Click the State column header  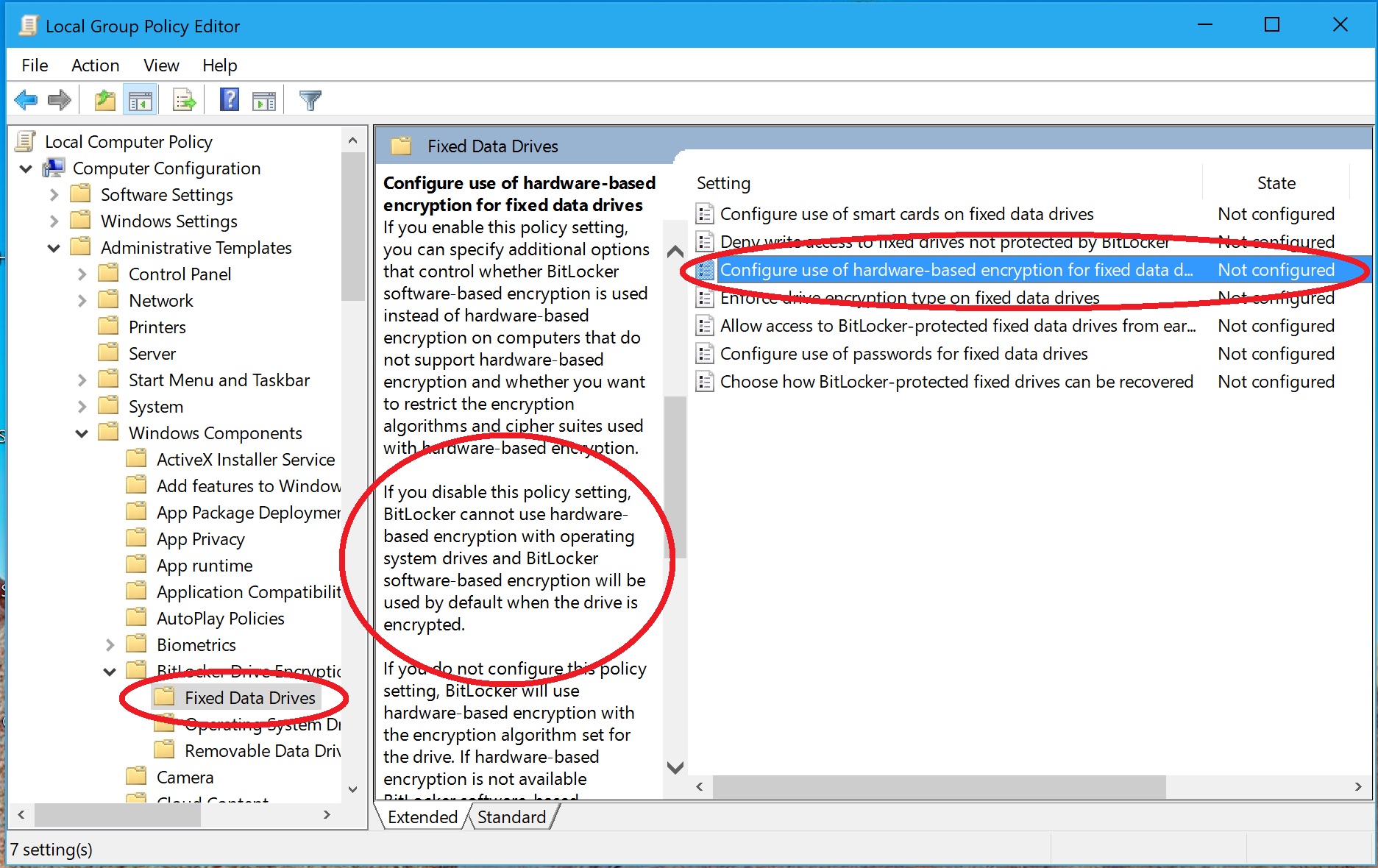point(1276,182)
